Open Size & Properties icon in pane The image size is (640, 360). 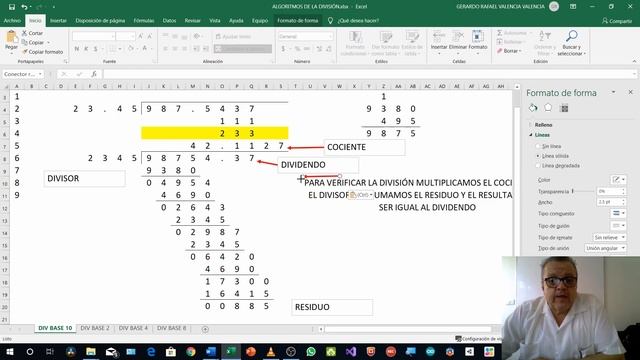tap(564, 108)
